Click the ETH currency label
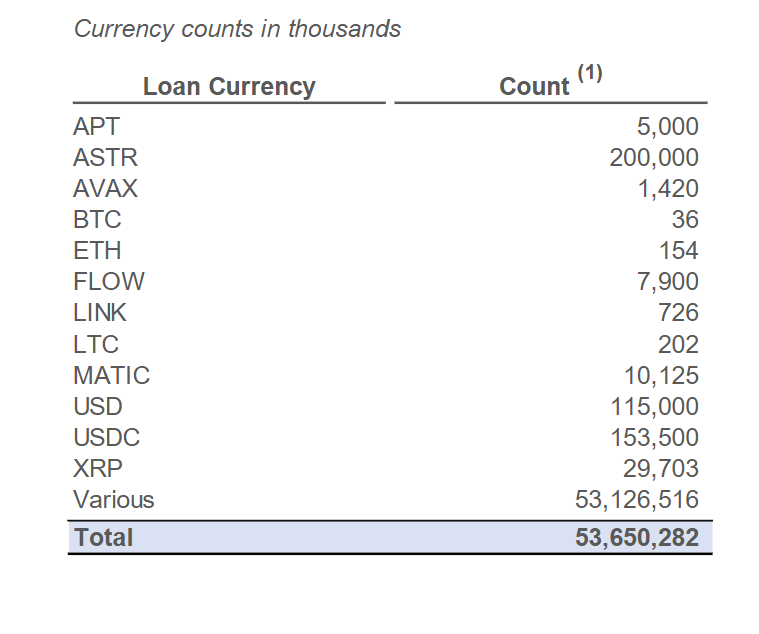The image size is (759, 634). pyautogui.click(x=97, y=251)
